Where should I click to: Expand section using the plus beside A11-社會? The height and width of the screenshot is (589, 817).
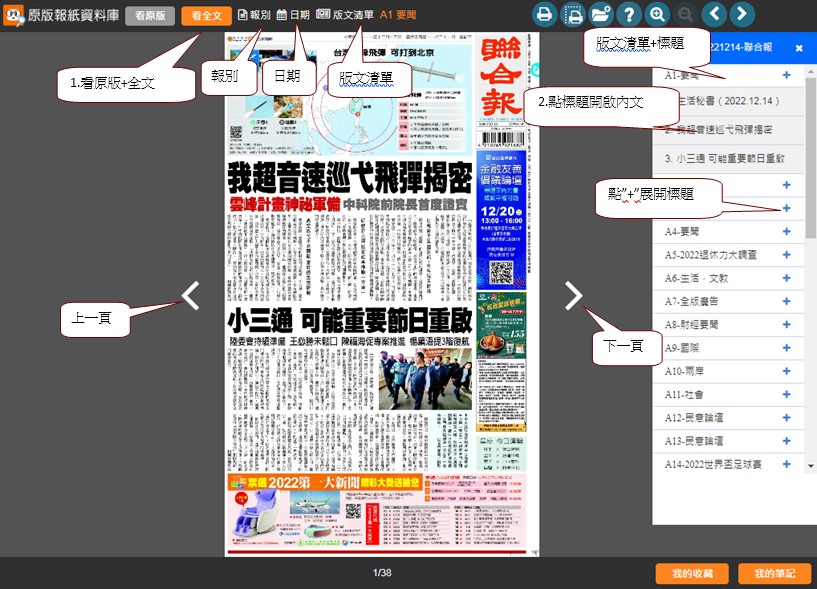click(x=786, y=395)
